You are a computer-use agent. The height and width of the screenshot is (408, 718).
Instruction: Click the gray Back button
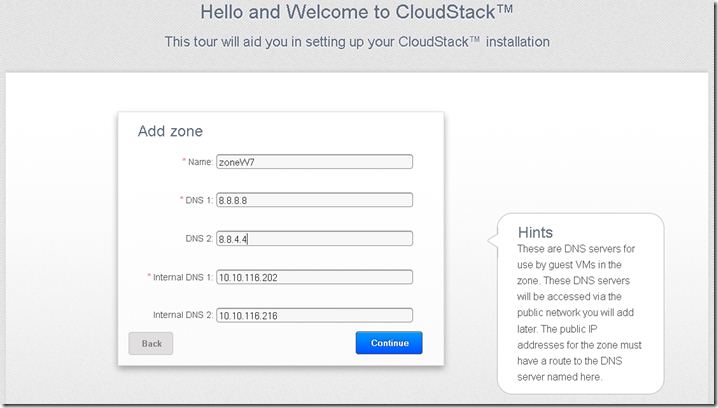pos(151,343)
